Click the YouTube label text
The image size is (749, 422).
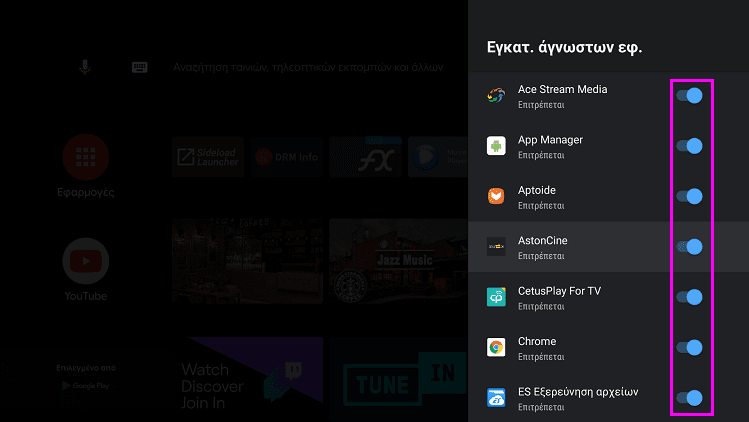pos(86,296)
